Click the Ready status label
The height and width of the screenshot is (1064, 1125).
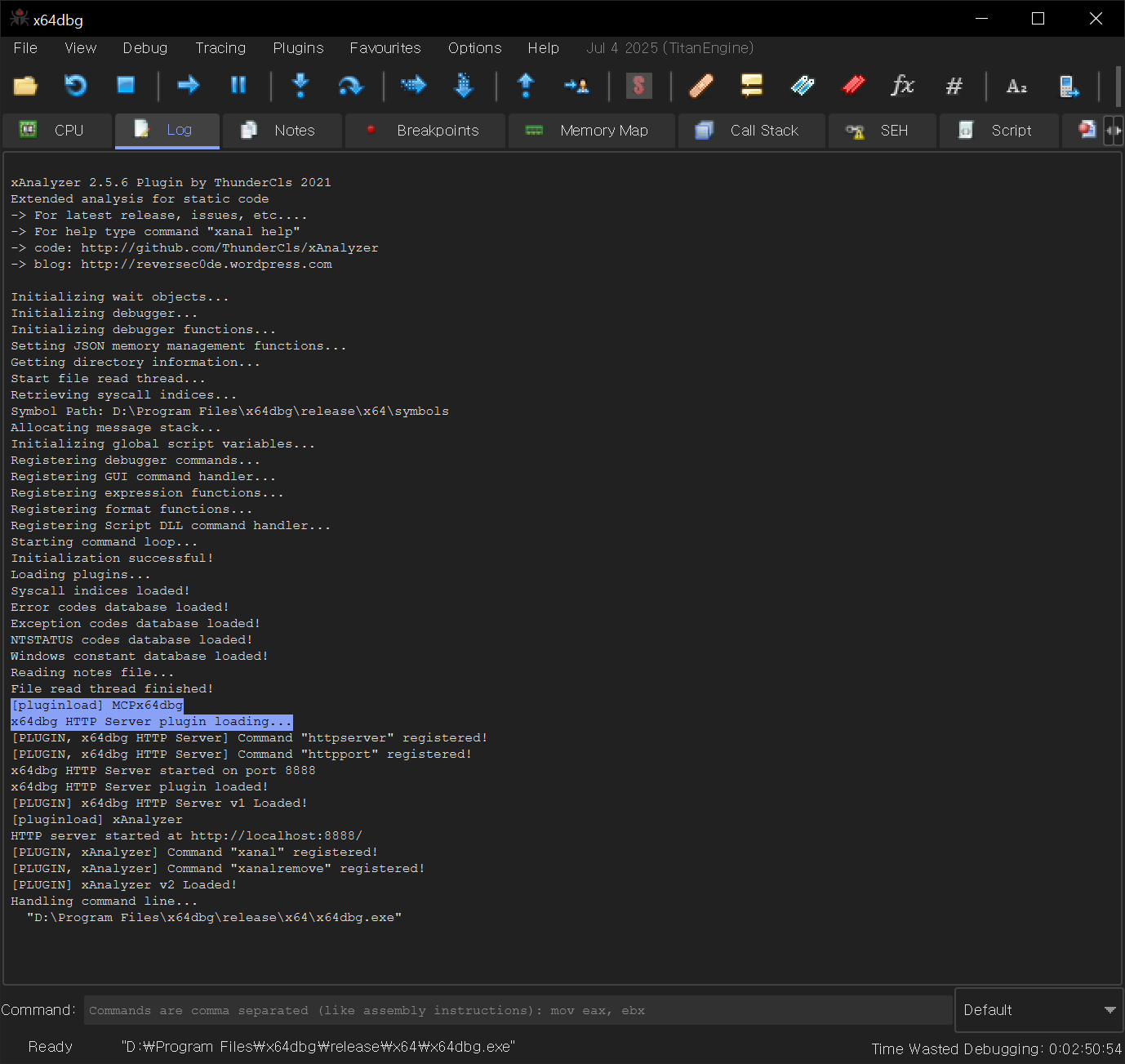(x=51, y=1047)
